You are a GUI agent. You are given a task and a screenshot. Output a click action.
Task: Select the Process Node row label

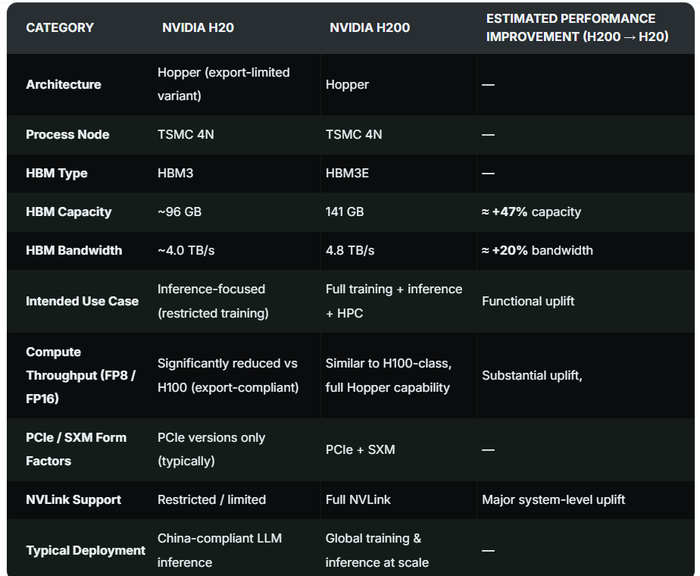click(67, 135)
